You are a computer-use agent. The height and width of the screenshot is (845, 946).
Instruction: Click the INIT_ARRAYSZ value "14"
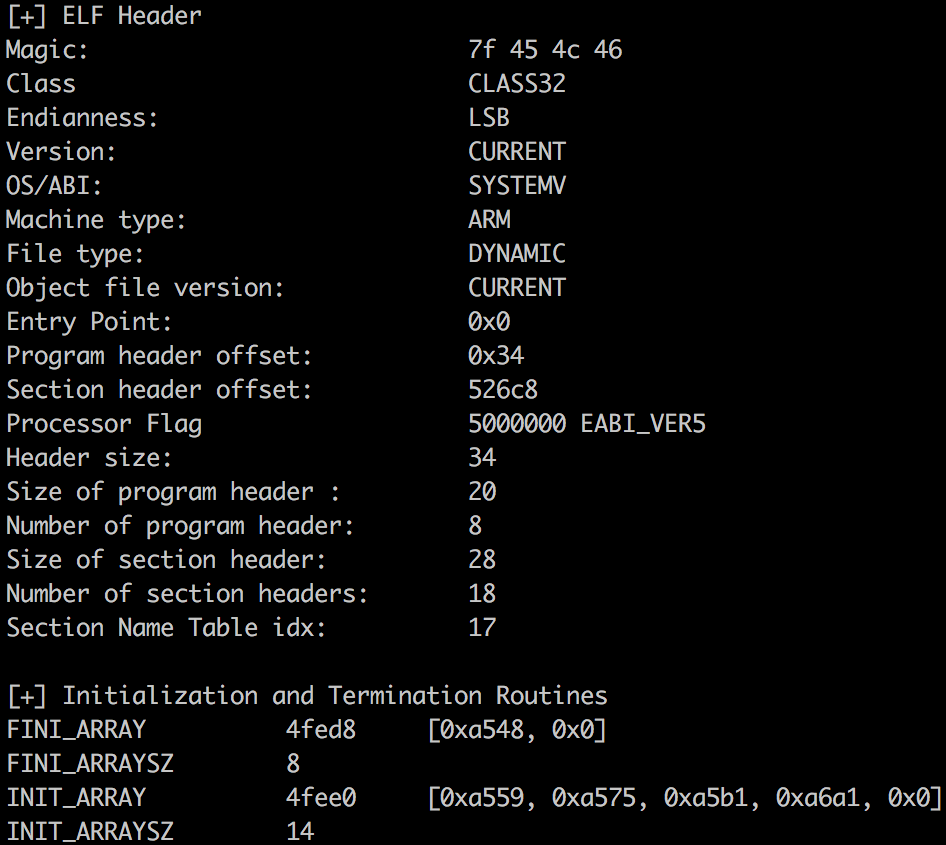pyautogui.click(x=300, y=832)
